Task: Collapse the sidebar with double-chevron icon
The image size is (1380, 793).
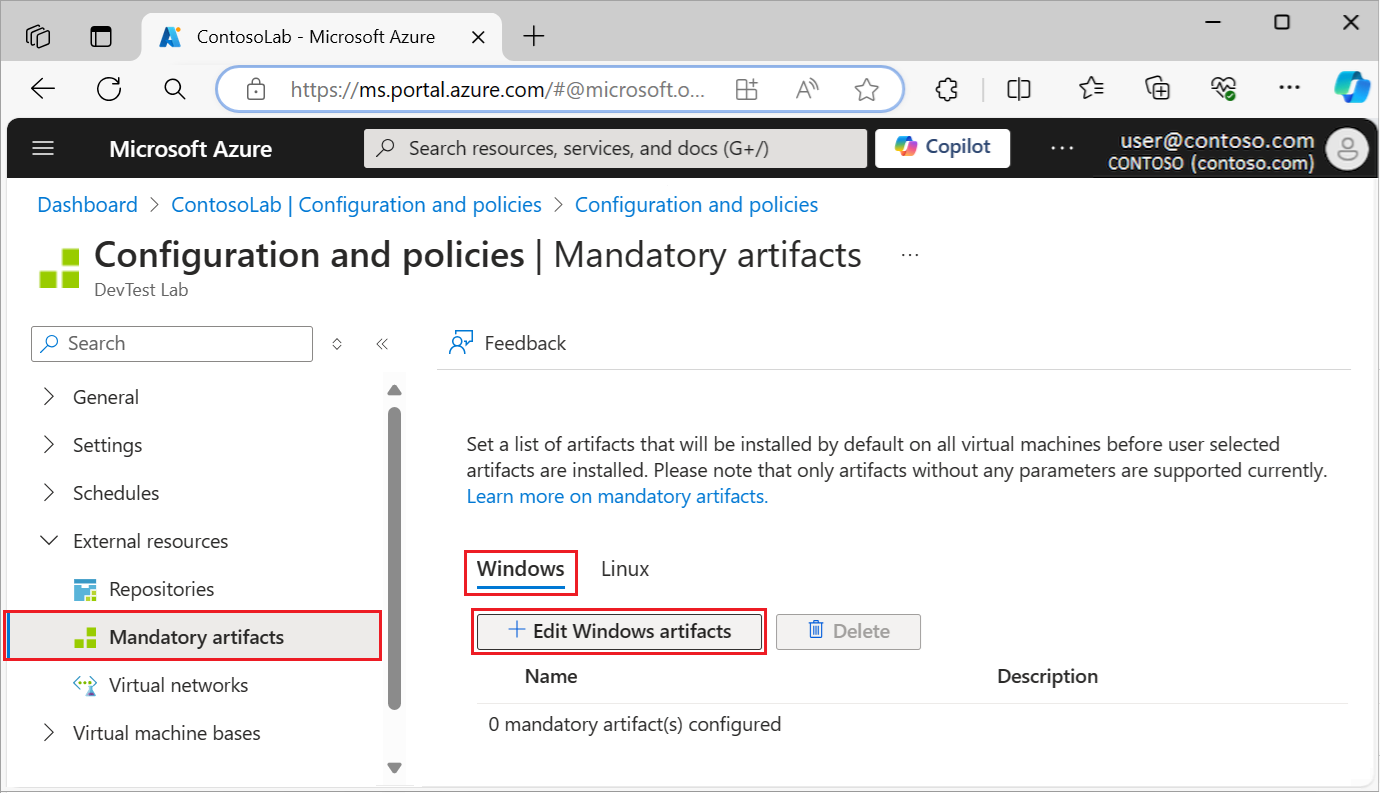Action: pyautogui.click(x=382, y=344)
